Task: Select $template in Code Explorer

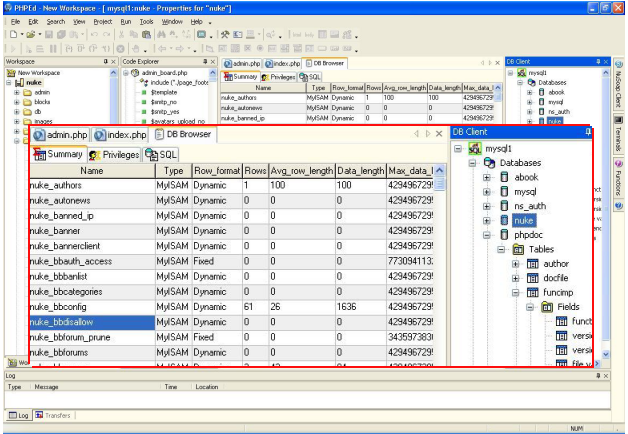Action: click(x=164, y=92)
